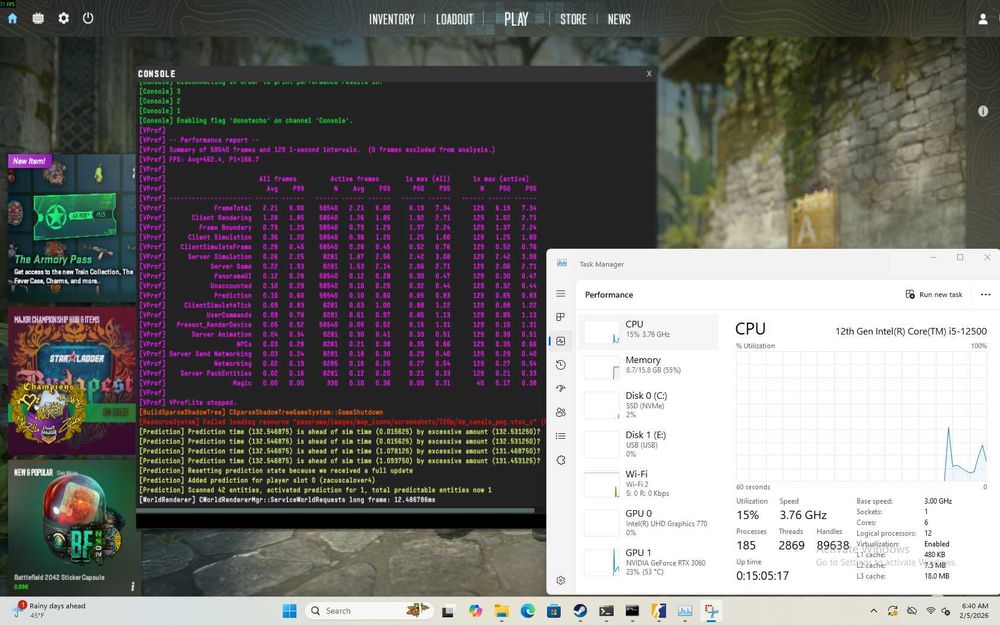This screenshot has height=625, width=1000.
Task: Click the 0:15:05:17 up time value
Action: (x=762, y=576)
